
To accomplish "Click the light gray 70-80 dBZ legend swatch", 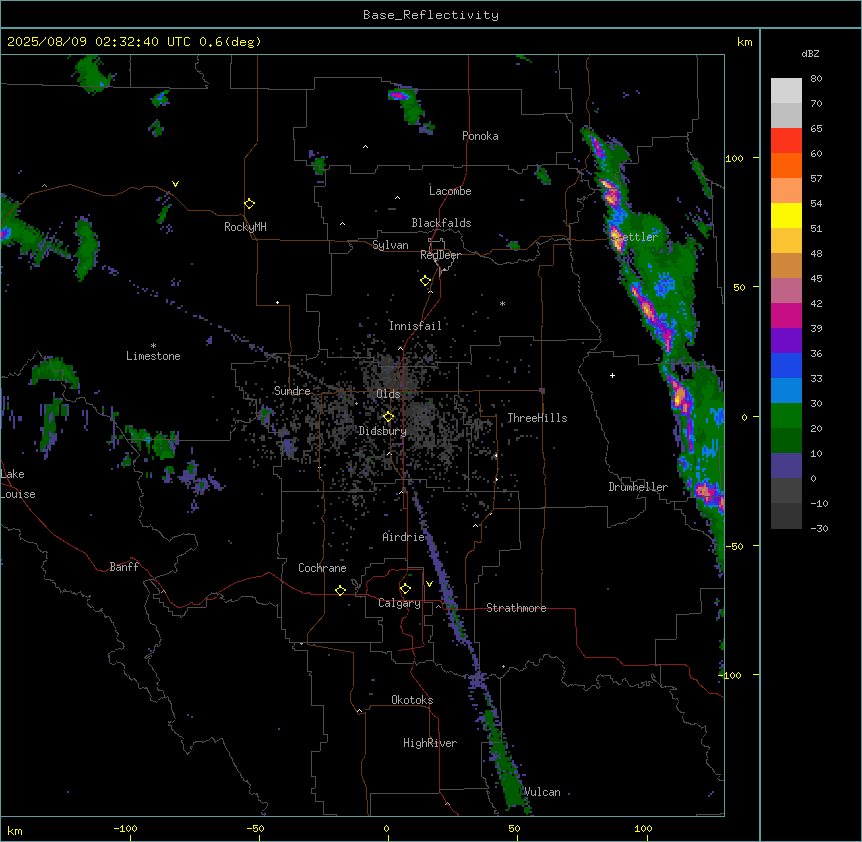I will (786, 91).
